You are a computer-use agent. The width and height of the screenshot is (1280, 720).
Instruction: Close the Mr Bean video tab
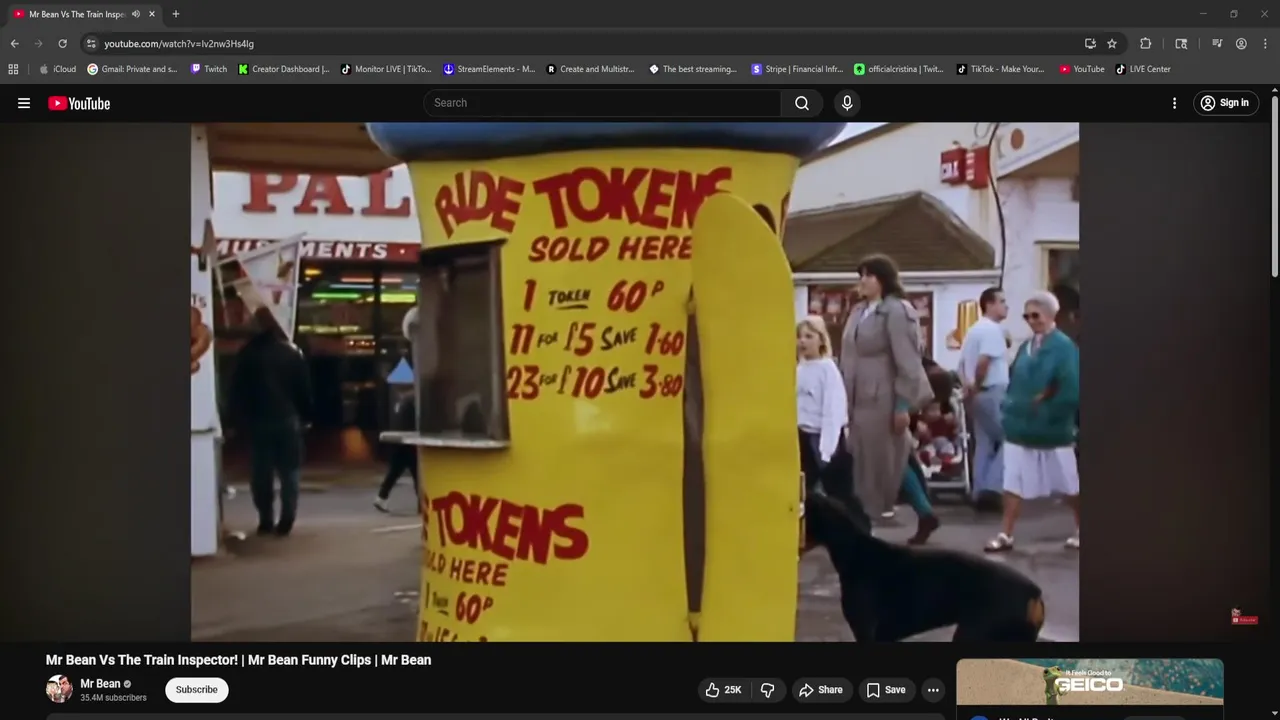[152, 14]
